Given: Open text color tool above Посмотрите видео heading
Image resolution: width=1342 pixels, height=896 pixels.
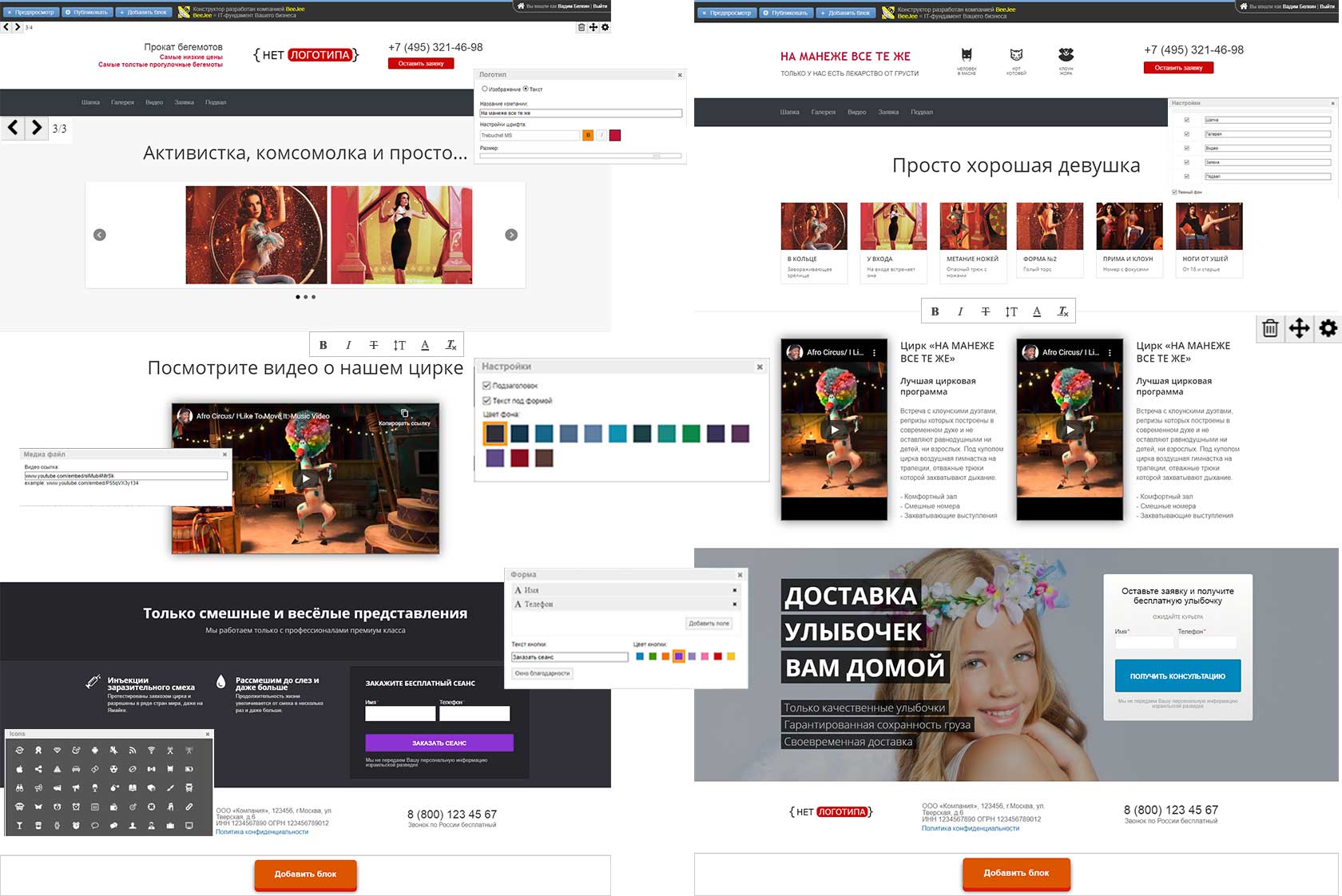Looking at the screenshot, I should tap(425, 345).
